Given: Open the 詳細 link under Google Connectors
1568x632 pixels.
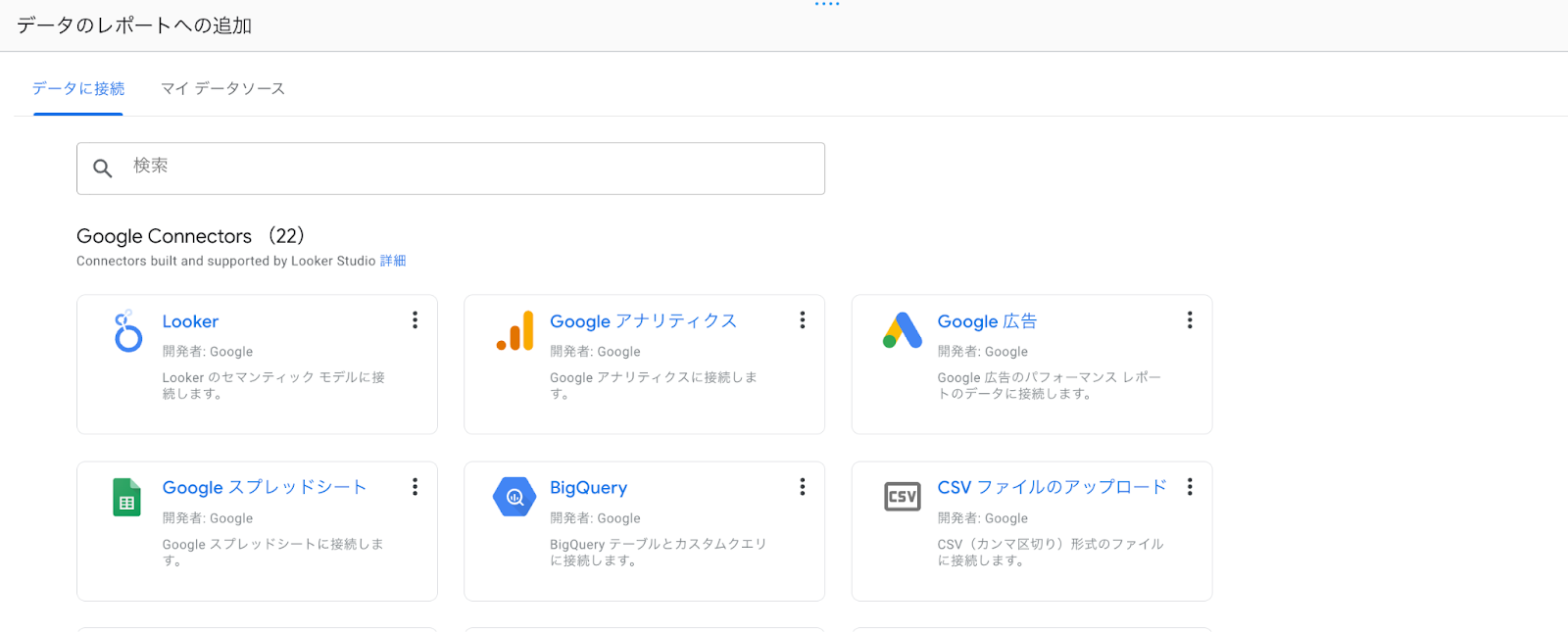Looking at the screenshot, I should point(393,261).
